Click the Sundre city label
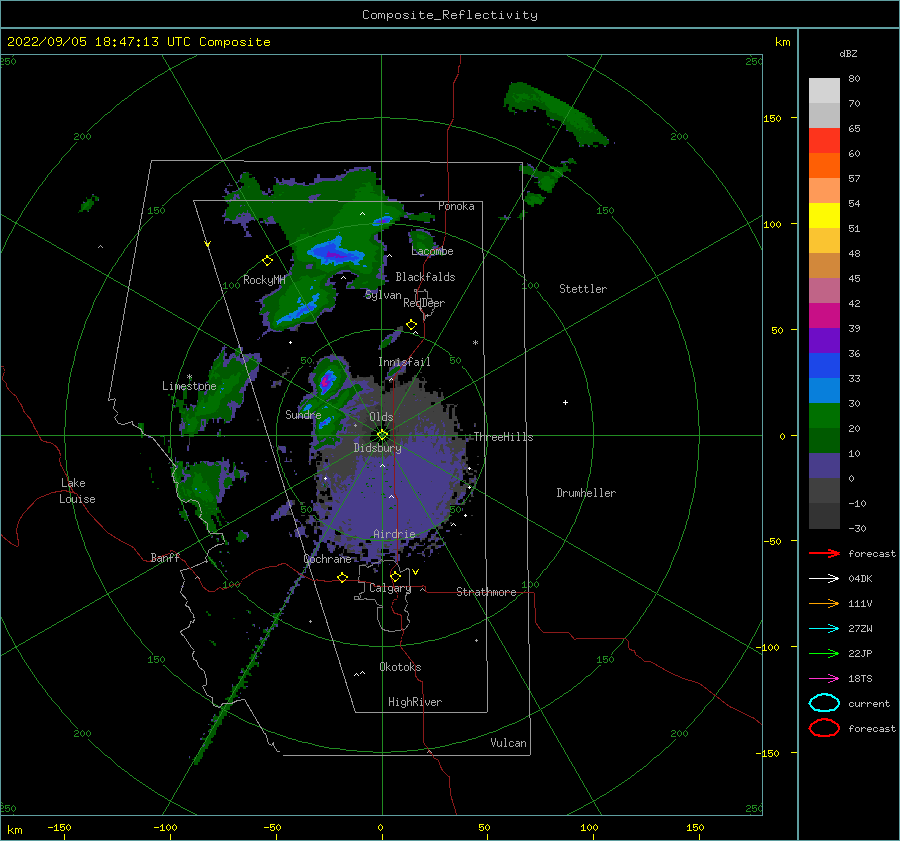 [x=303, y=414]
